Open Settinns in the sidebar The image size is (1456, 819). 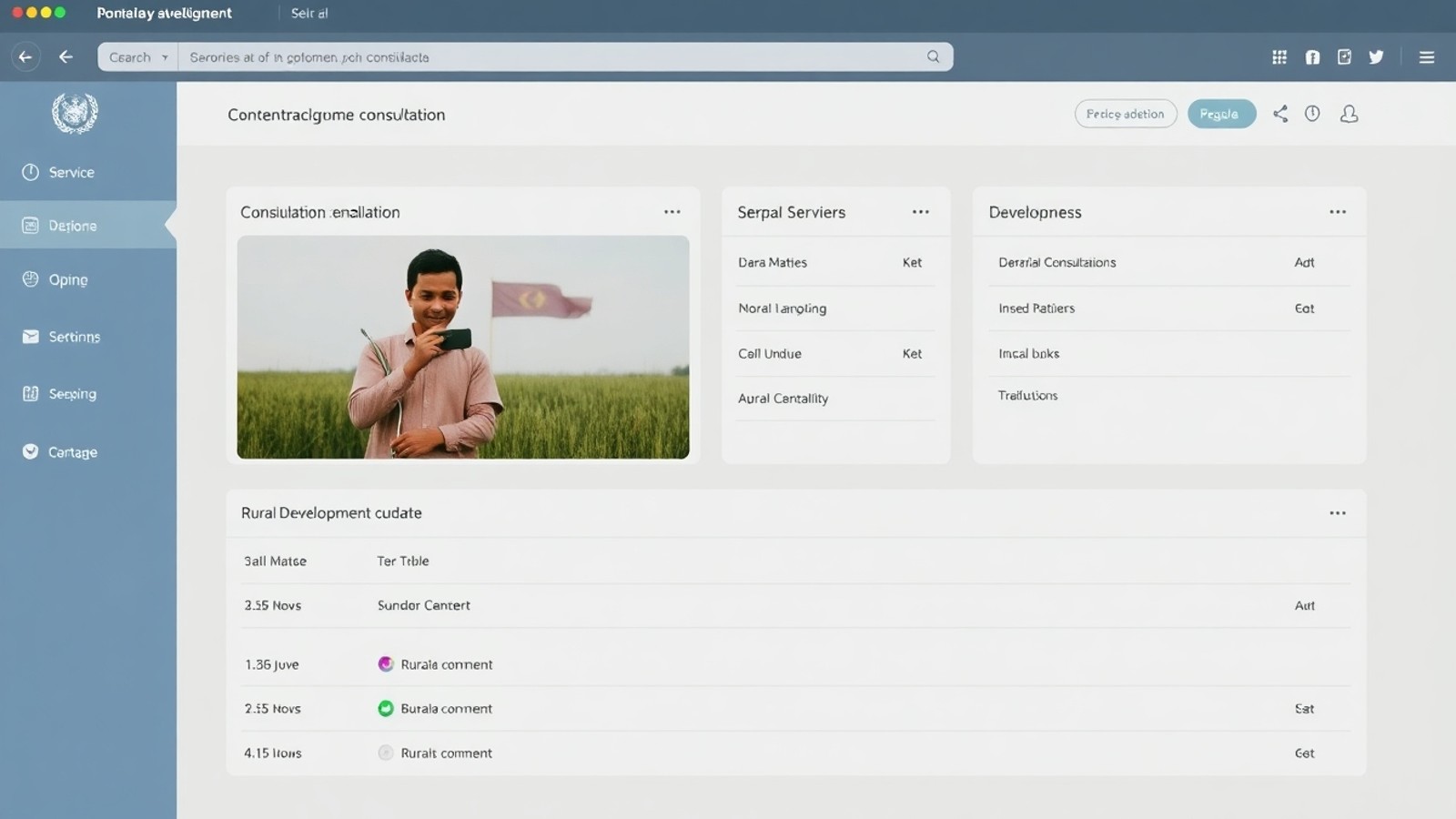[x=88, y=337]
